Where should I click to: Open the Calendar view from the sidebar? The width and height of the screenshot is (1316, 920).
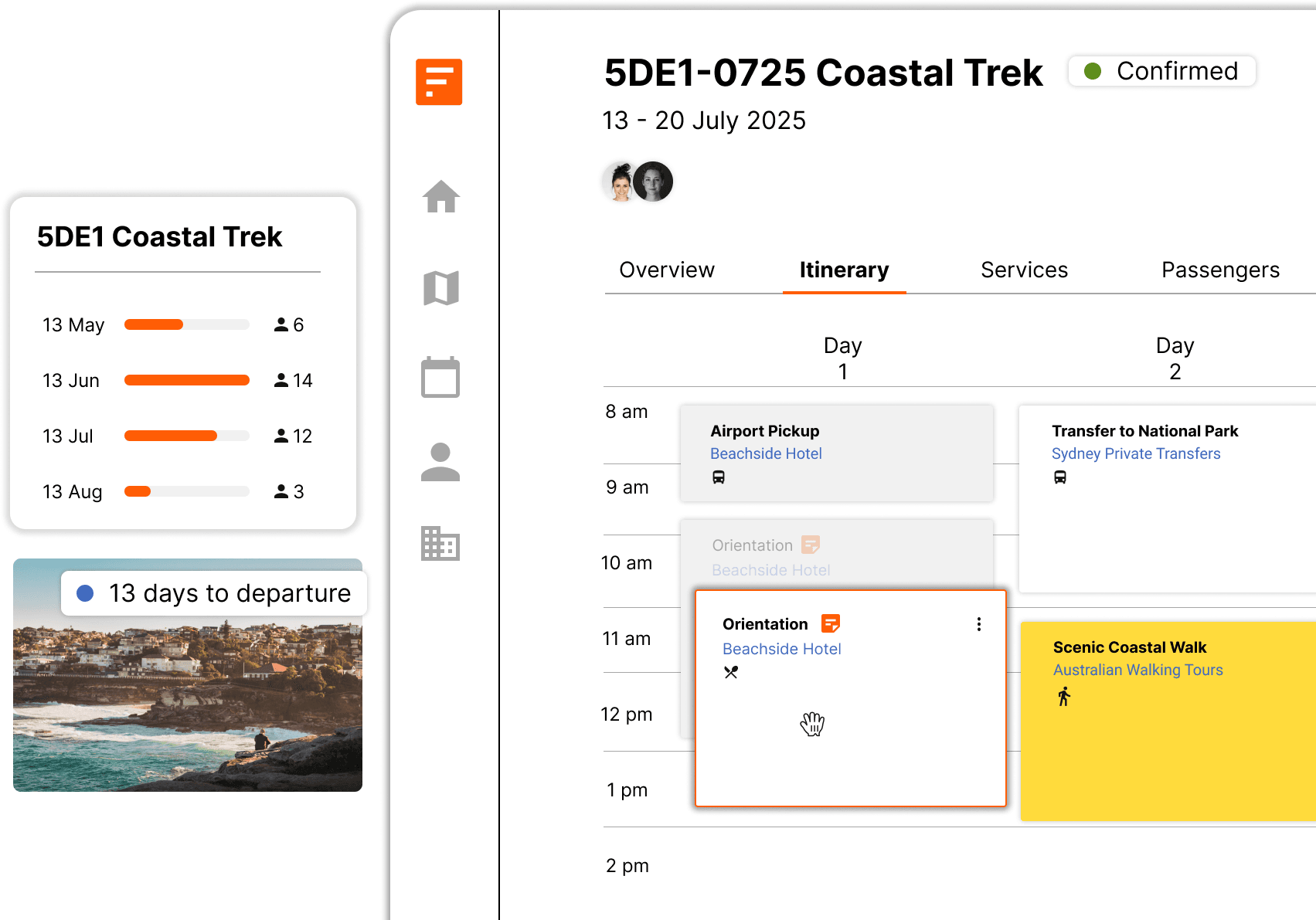(x=440, y=378)
